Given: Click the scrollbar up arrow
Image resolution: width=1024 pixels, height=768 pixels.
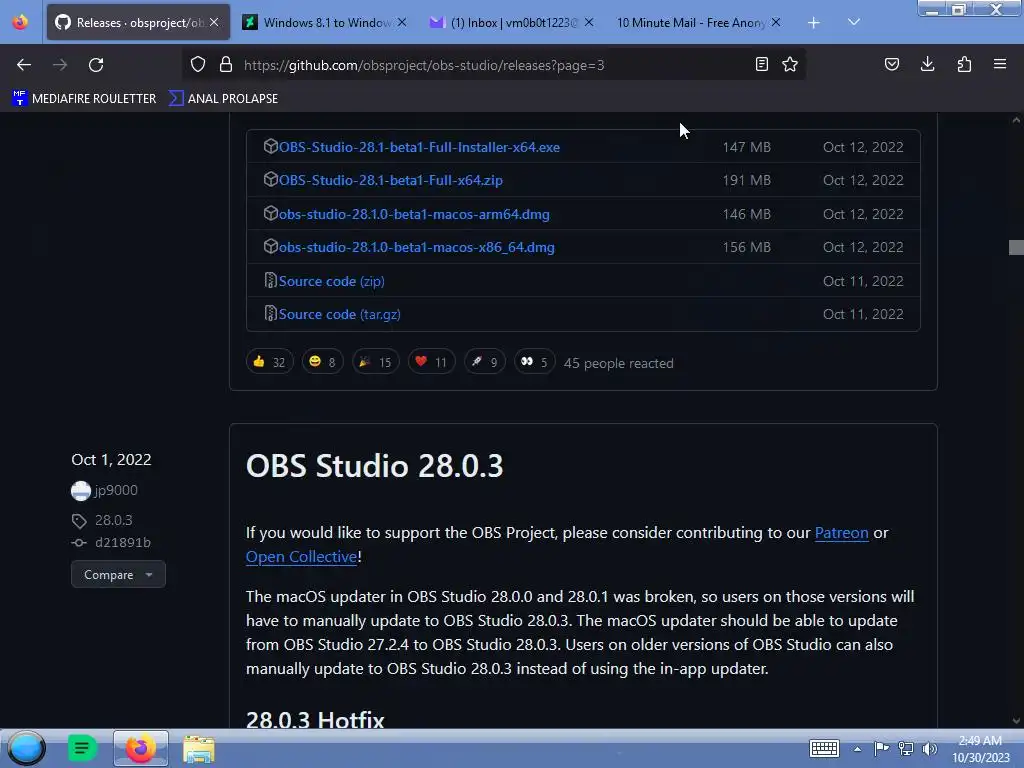Looking at the screenshot, I should (x=1016, y=120).
